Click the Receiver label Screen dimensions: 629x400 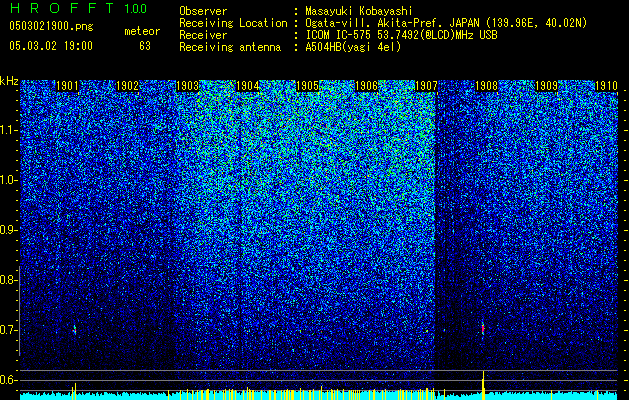203,35
